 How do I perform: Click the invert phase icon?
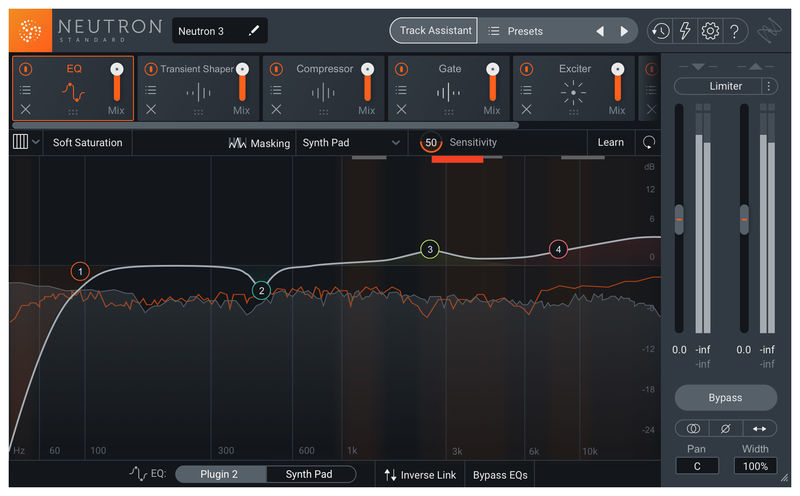click(726, 429)
